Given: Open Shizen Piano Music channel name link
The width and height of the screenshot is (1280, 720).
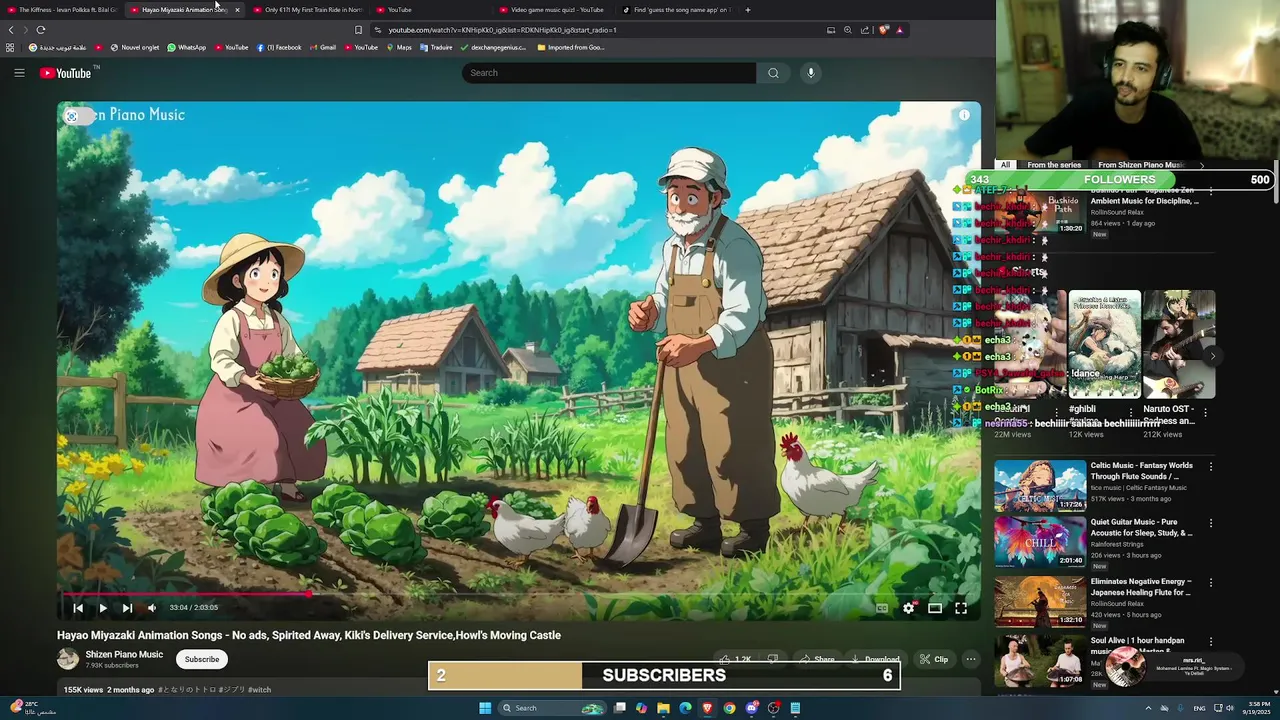Looking at the screenshot, I should click(124, 654).
